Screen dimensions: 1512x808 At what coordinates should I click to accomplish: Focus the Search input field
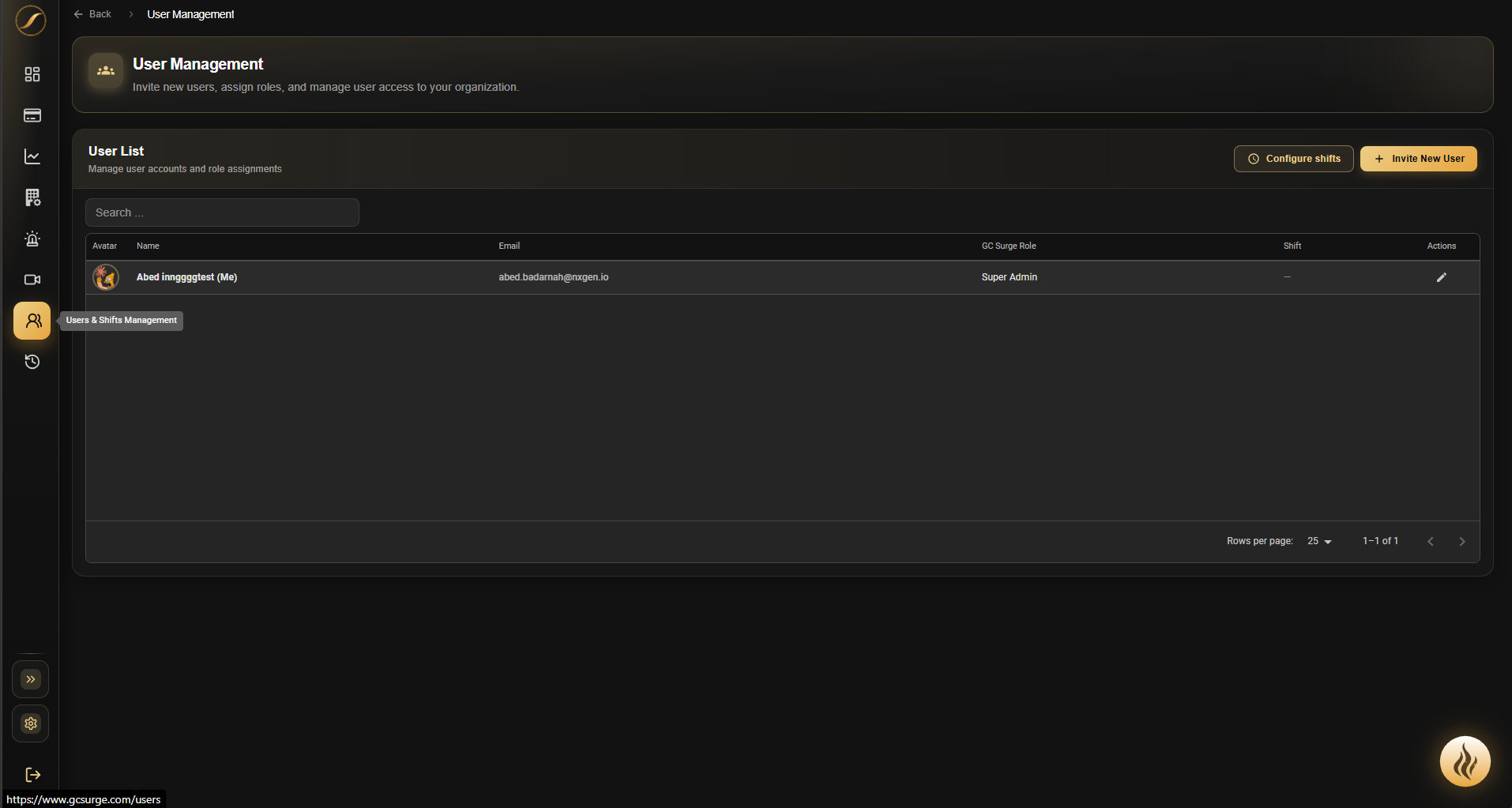(222, 212)
